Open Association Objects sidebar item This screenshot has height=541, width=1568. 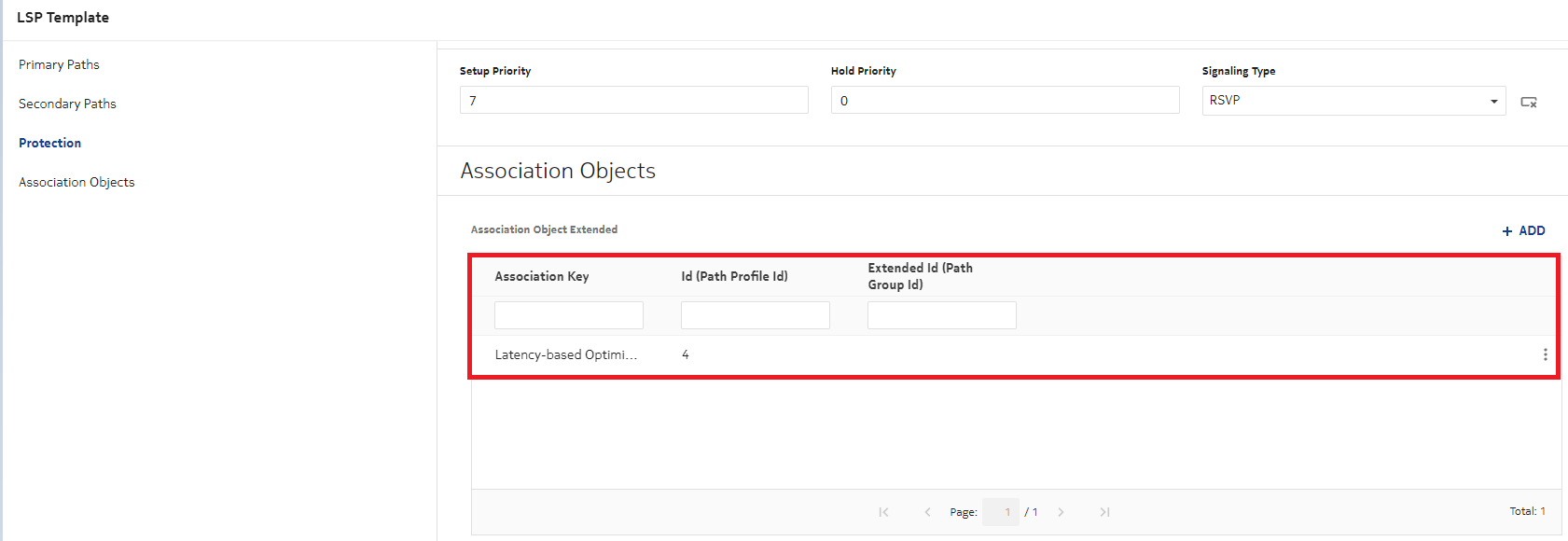point(76,182)
